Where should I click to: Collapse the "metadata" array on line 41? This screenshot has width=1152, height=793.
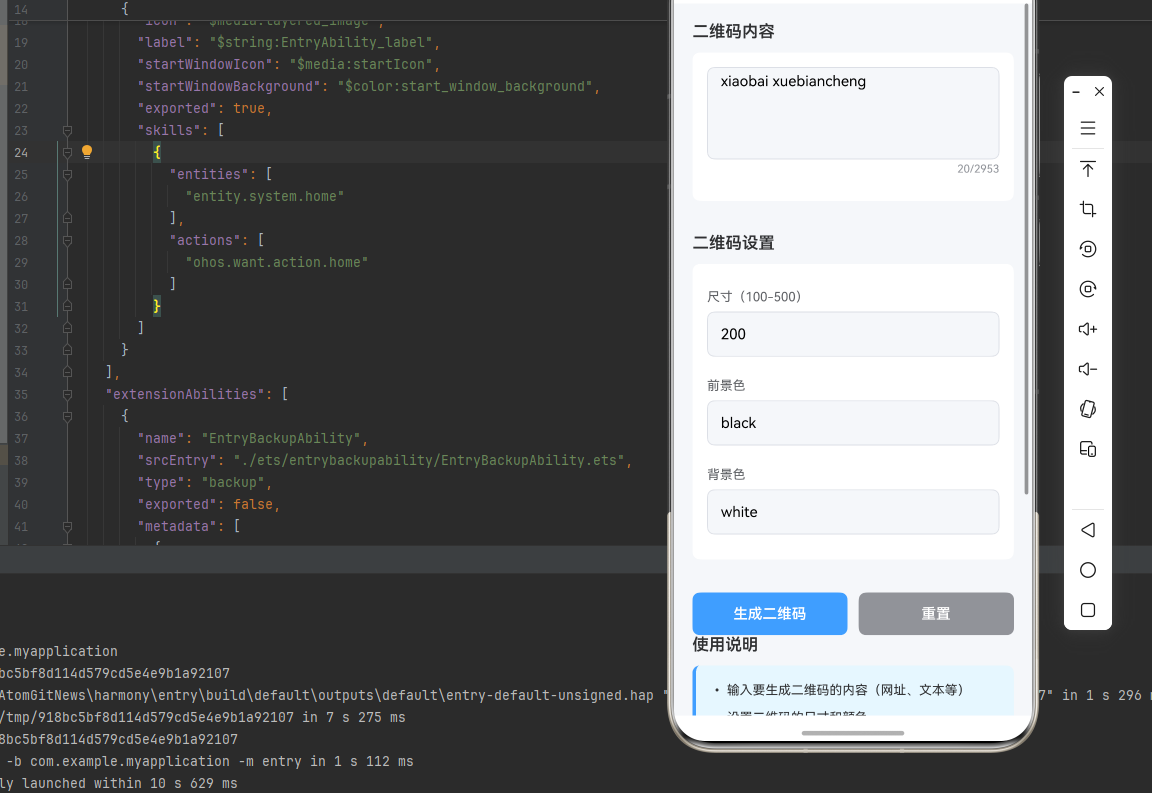(x=67, y=526)
